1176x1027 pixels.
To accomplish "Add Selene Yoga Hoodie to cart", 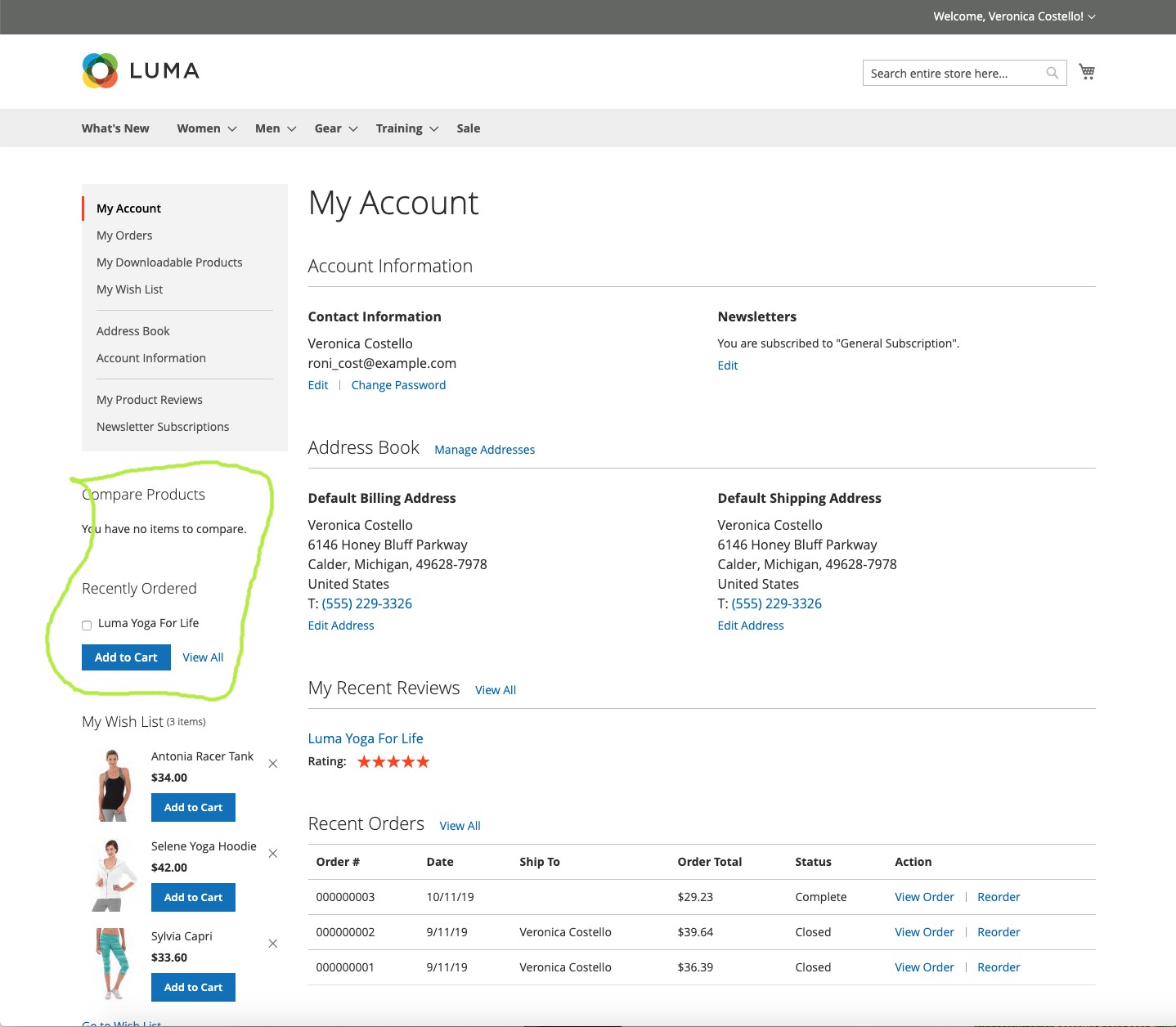I will tap(193, 897).
